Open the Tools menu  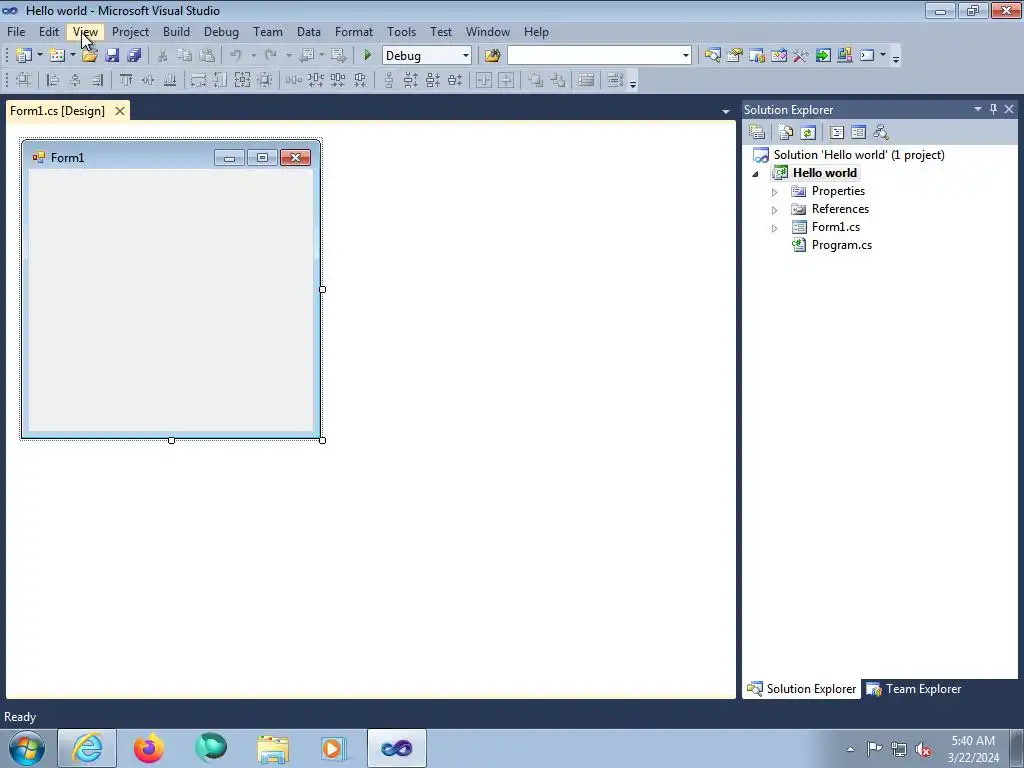point(401,31)
